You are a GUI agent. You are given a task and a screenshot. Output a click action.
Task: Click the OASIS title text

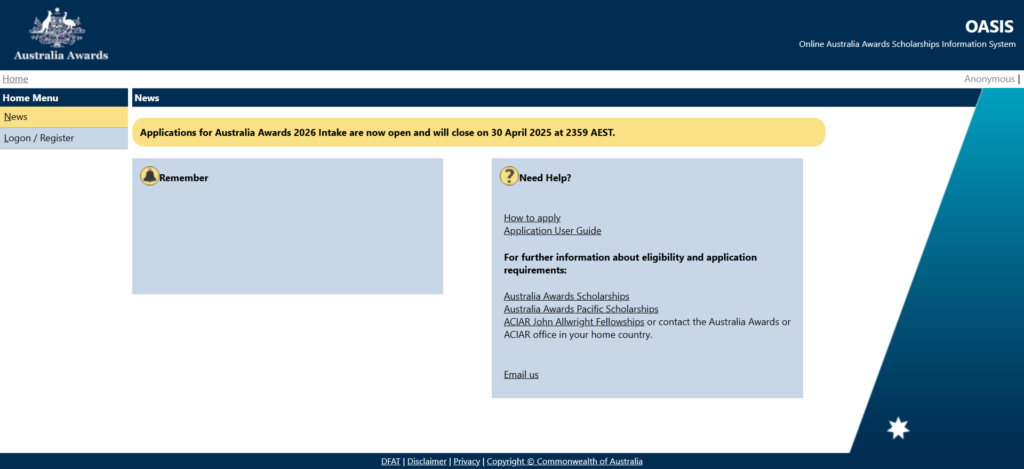990,27
